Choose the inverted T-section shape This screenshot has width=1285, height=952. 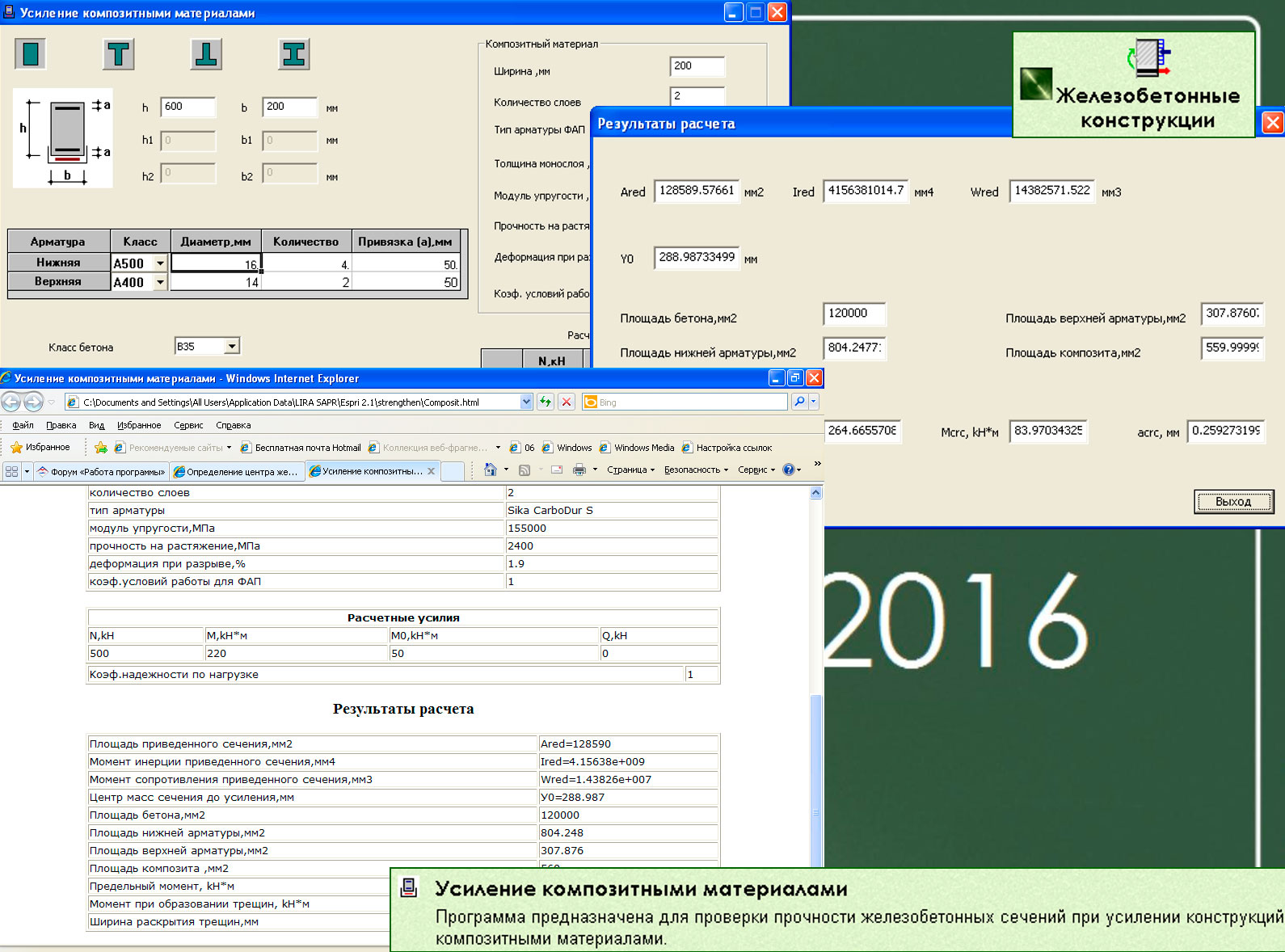point(206,54)
